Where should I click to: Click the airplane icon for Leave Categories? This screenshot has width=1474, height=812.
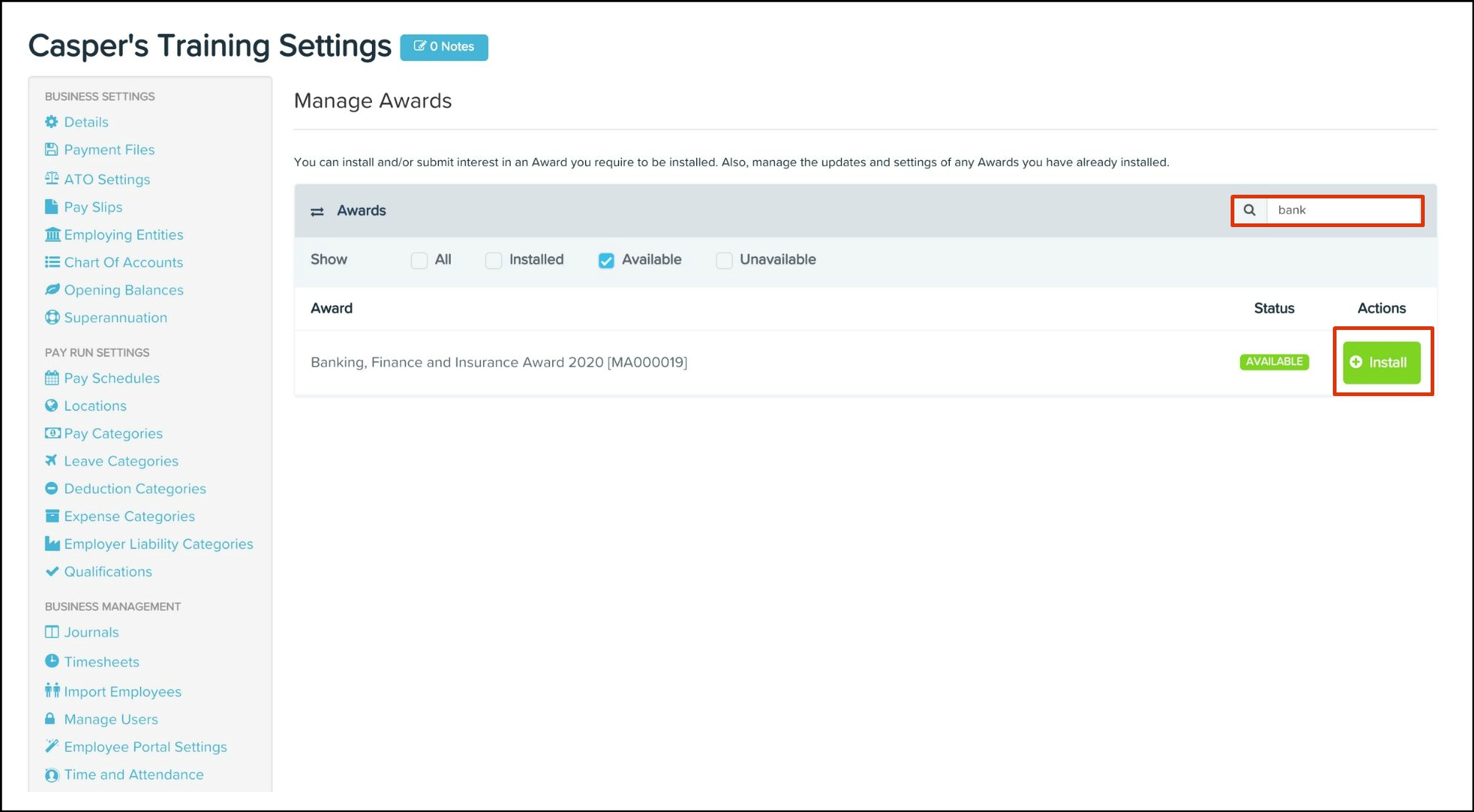pos(51,461)
